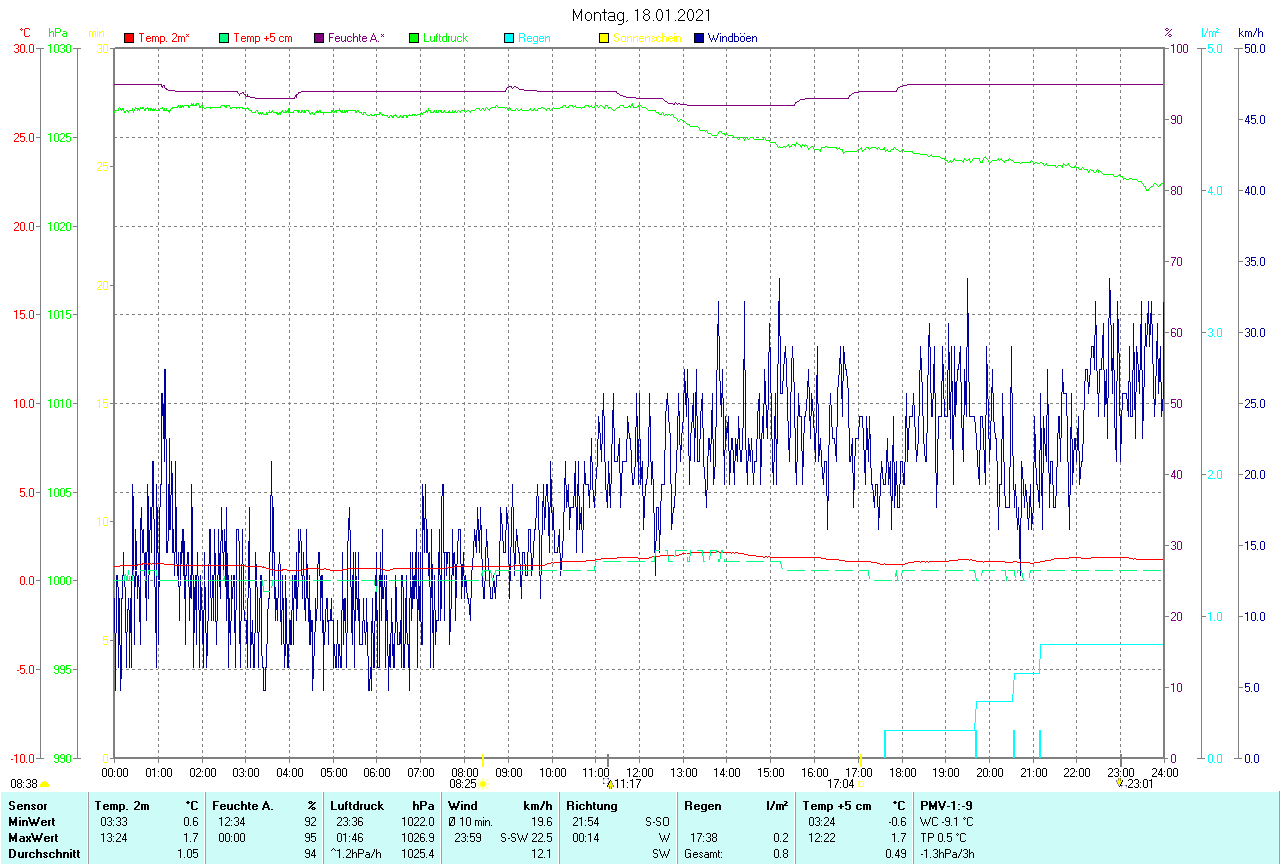This screenshot has height=864, width=1280.
Task: Click the marker icon beside 23:01
Action: [x=1120, y=785]
